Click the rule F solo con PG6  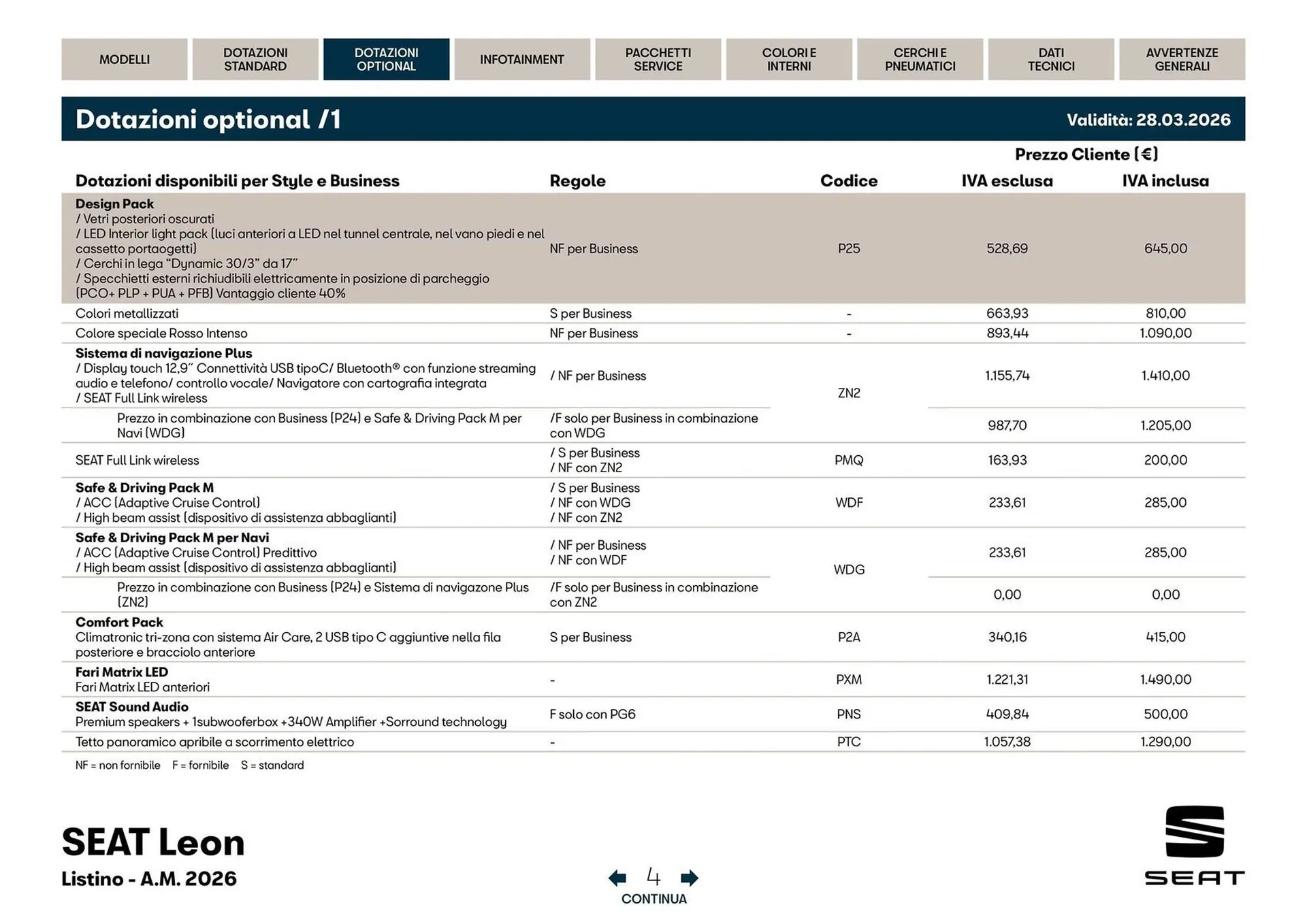coord(592,714)
